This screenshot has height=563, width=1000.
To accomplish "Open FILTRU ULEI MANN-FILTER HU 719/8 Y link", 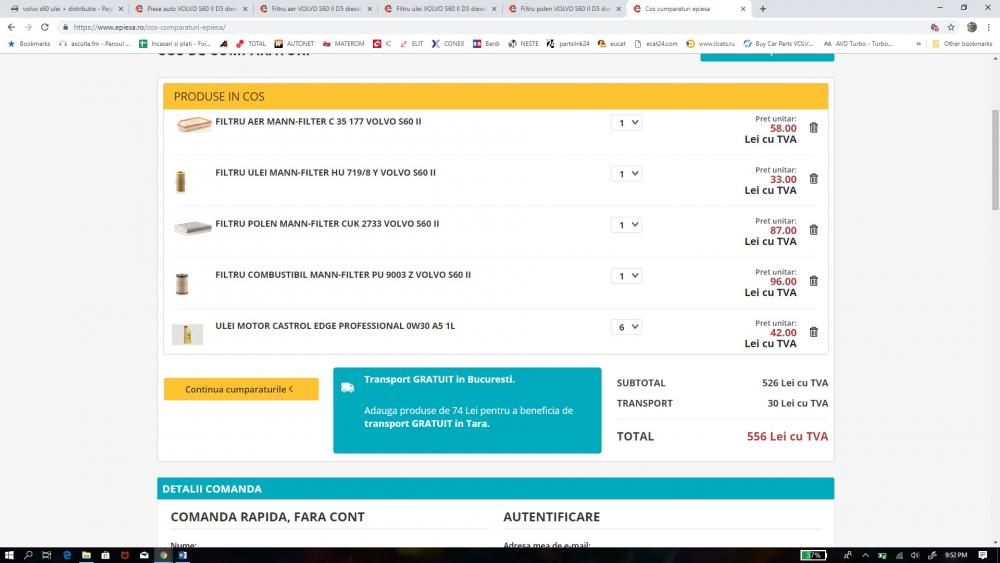I will tap(325, 172).
